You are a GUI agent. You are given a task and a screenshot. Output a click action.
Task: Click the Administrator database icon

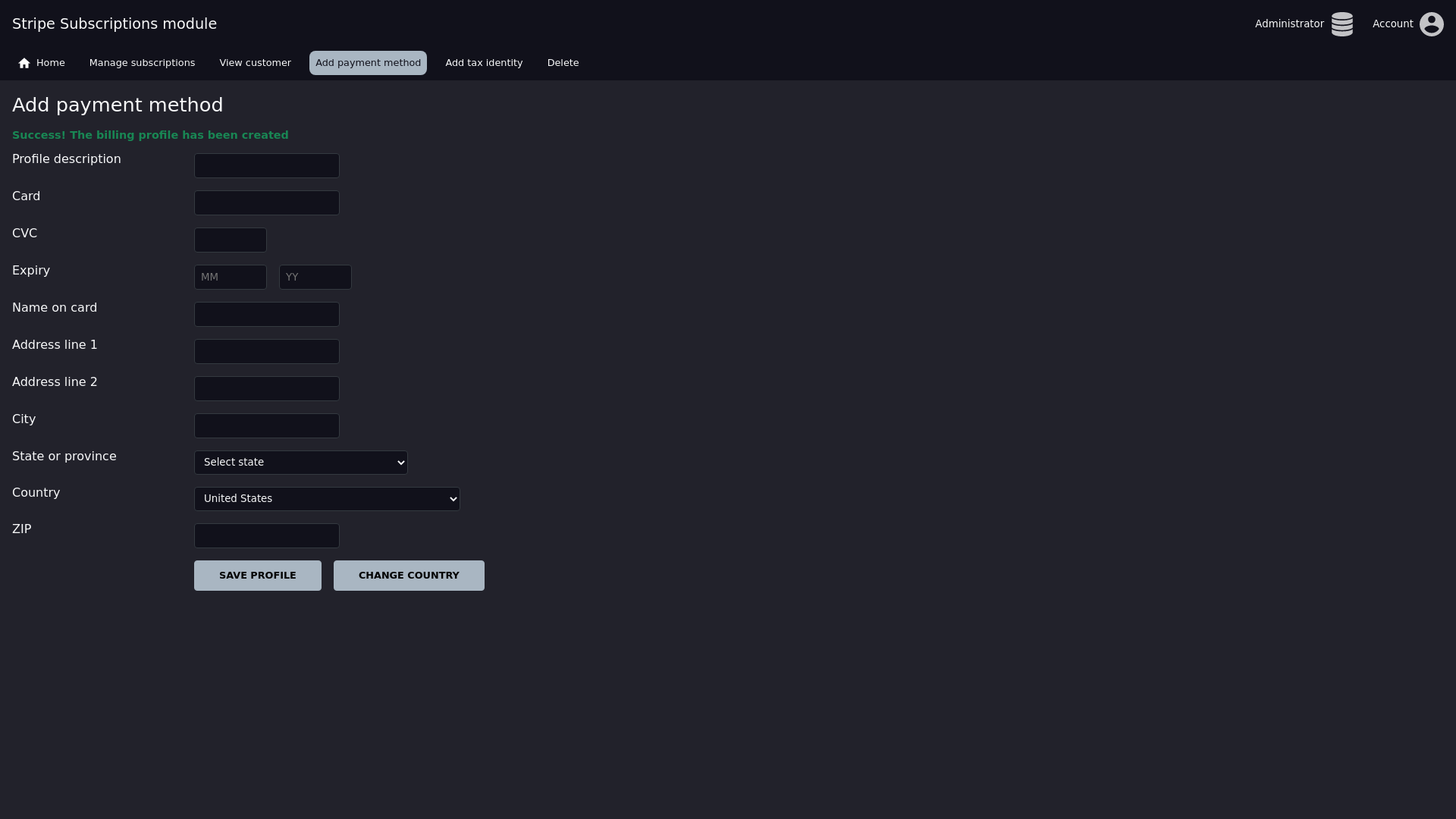click(x=1341, y=24)
